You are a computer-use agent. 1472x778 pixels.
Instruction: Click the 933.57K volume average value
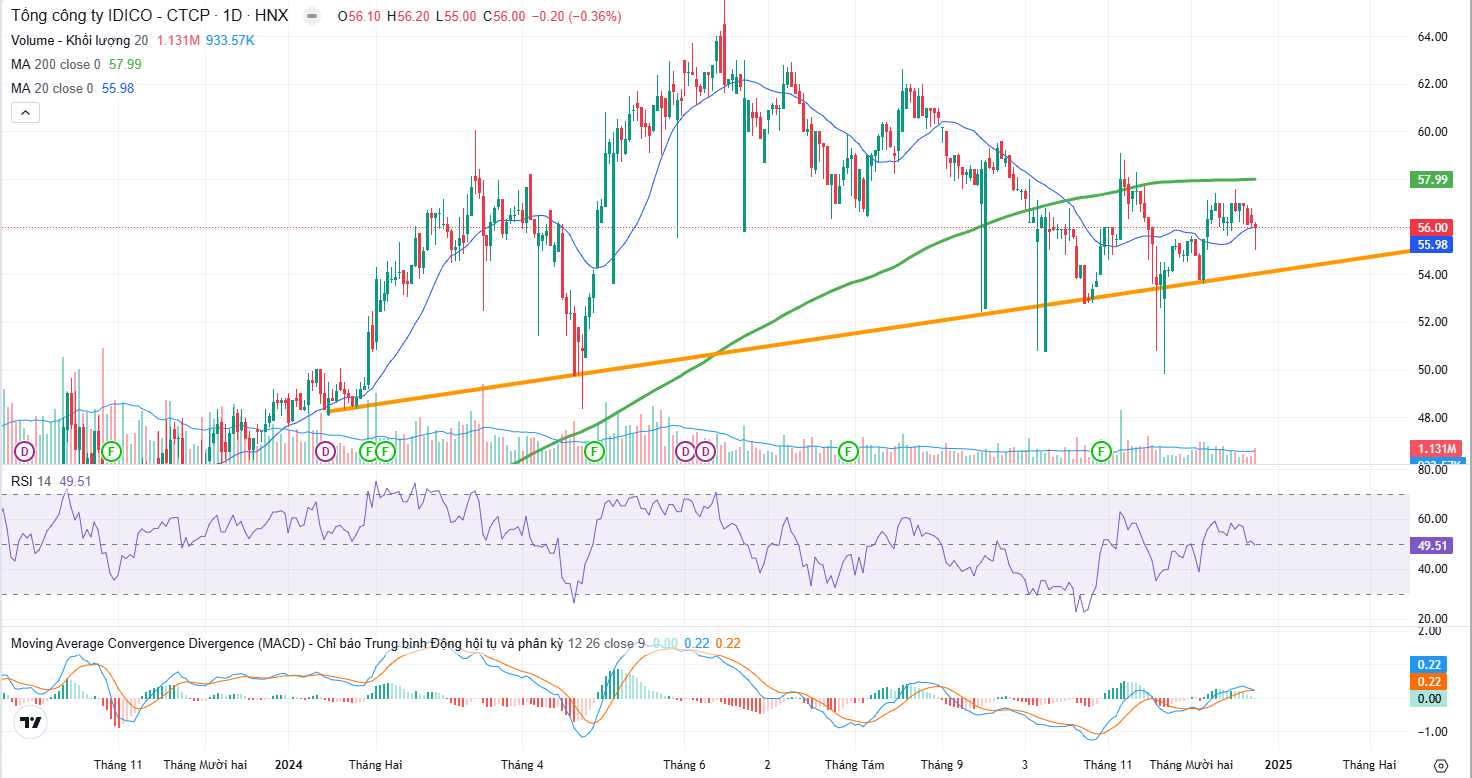[x=230, y=40]
